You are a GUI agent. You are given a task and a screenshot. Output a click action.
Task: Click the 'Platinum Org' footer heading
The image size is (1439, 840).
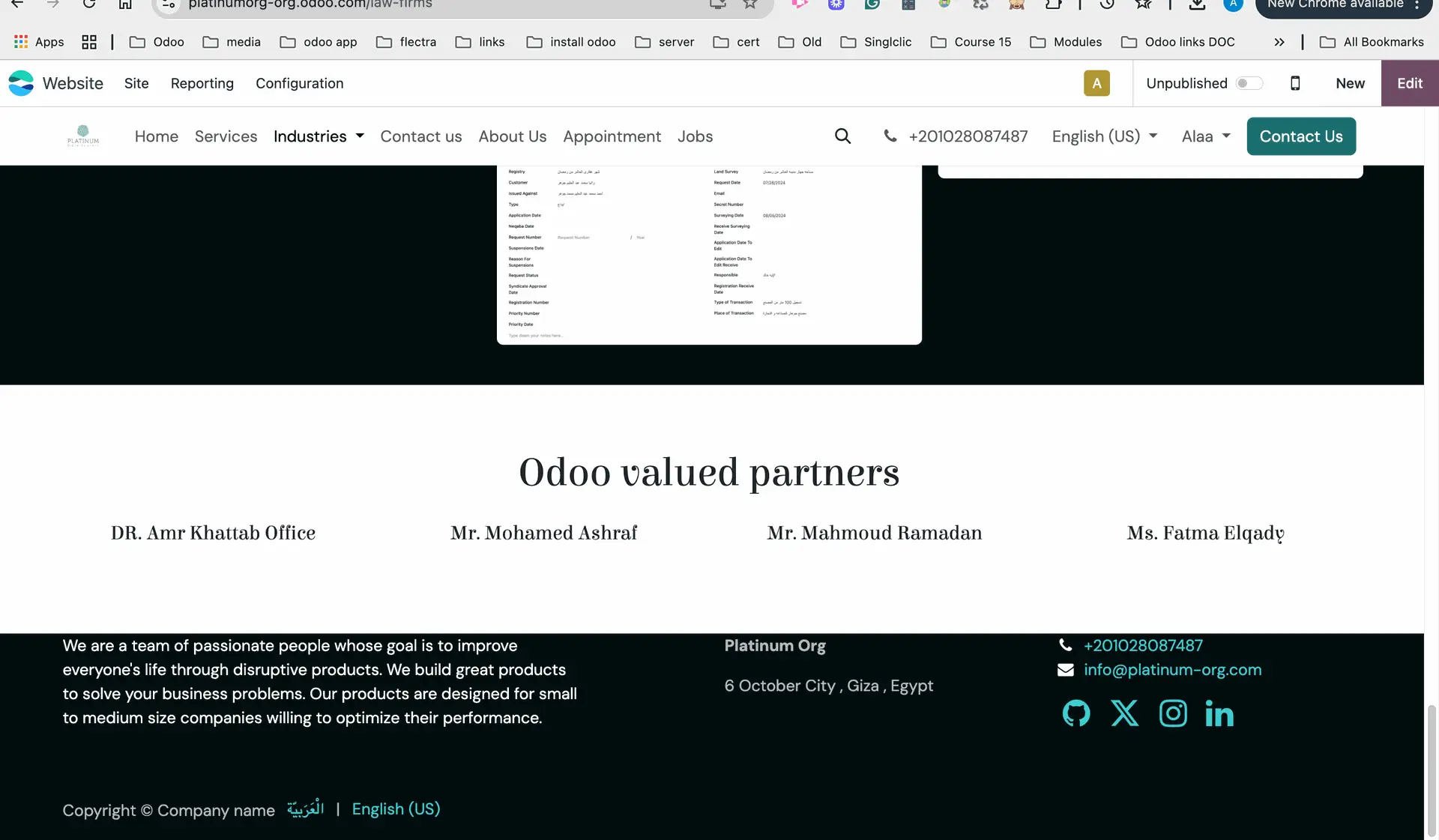(775, 646)
